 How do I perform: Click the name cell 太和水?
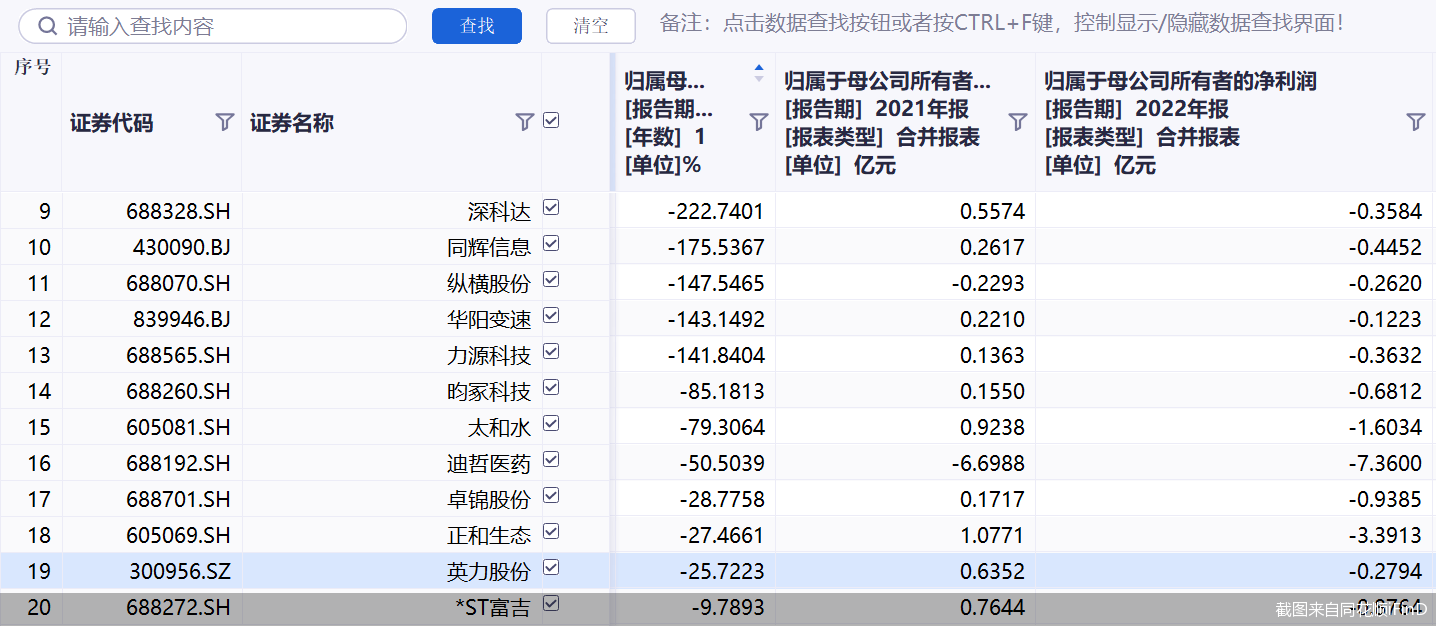pos(499,427)
